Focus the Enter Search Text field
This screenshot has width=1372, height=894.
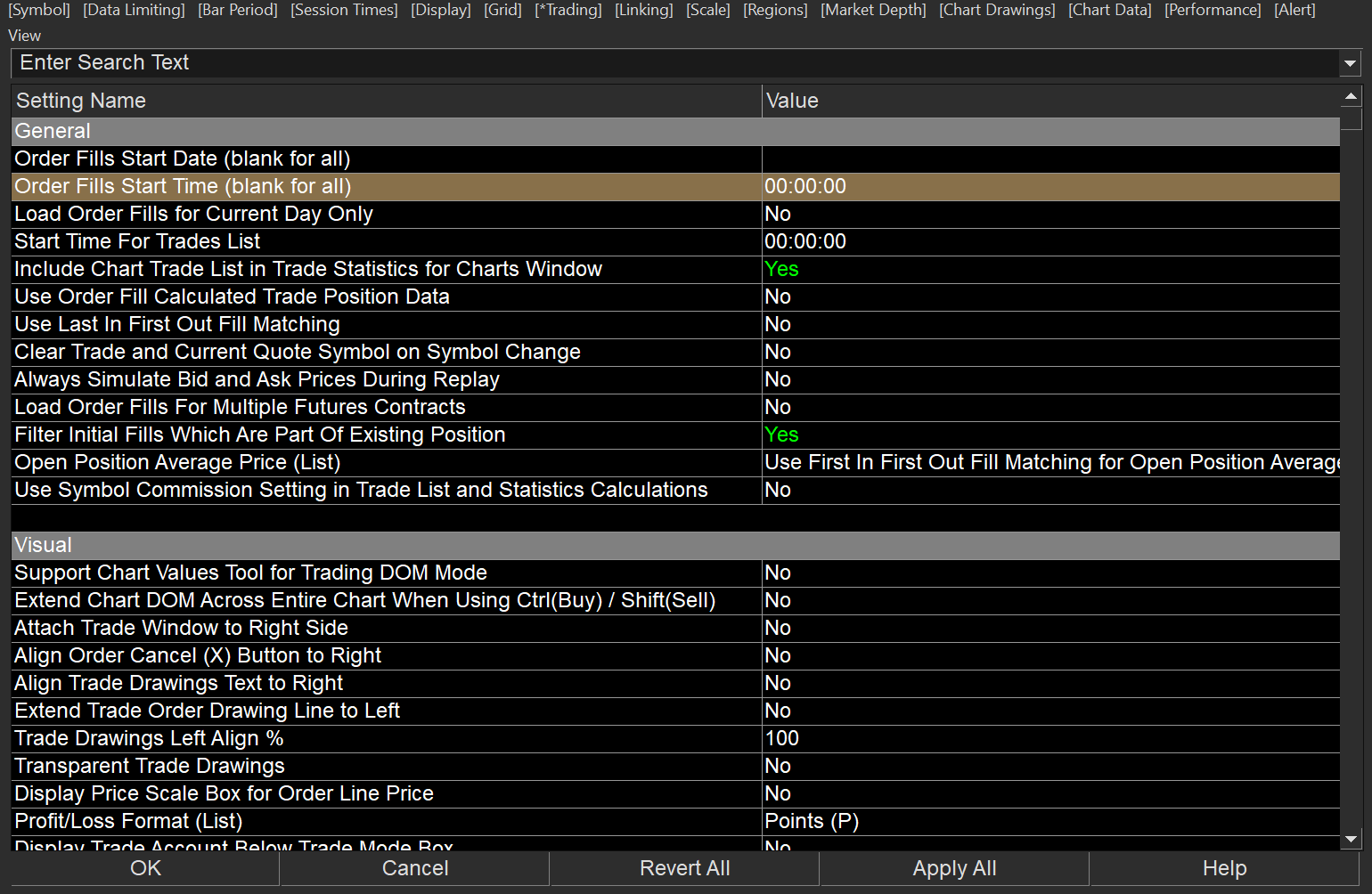point(674,62)
